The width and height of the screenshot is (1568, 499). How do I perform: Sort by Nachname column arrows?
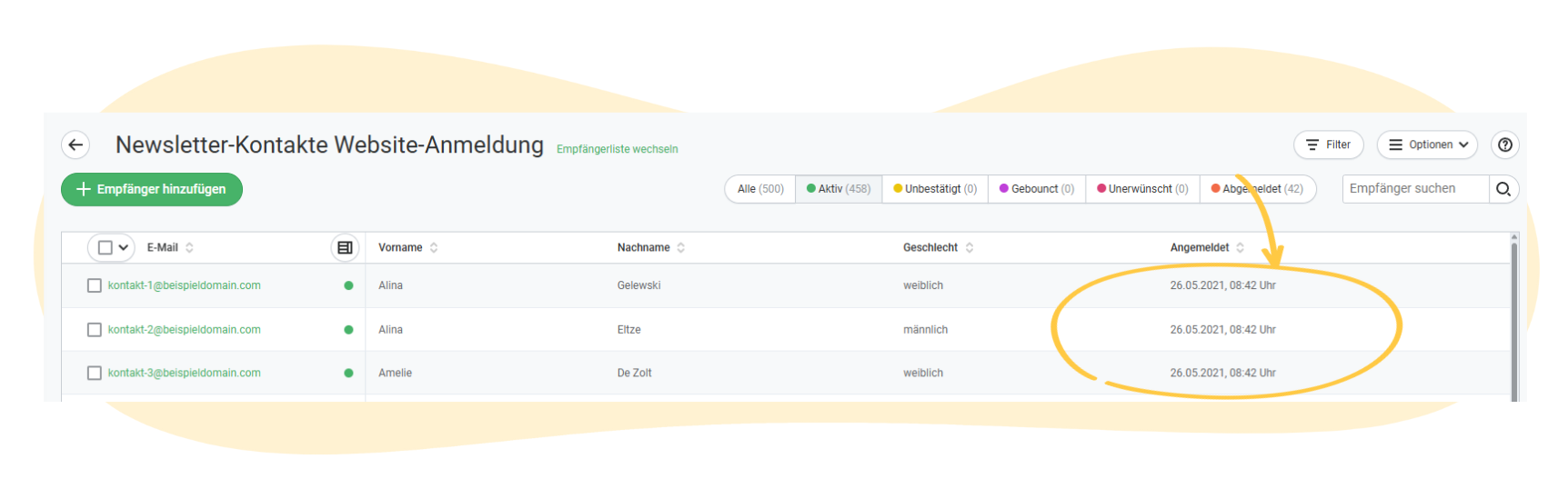pyautogui.click(x=681, y=247)
